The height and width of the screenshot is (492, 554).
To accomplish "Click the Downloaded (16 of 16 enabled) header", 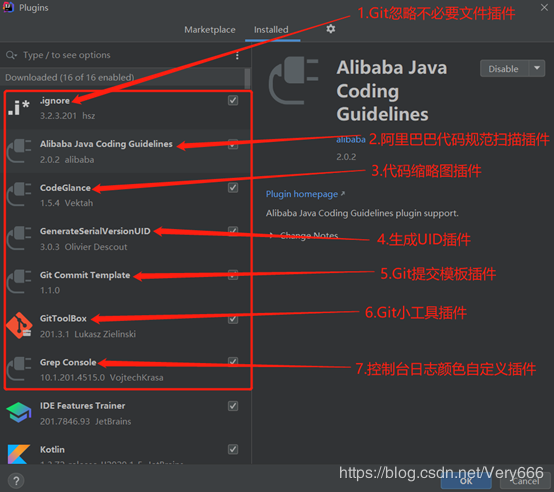I will click(x=70, y=77).
